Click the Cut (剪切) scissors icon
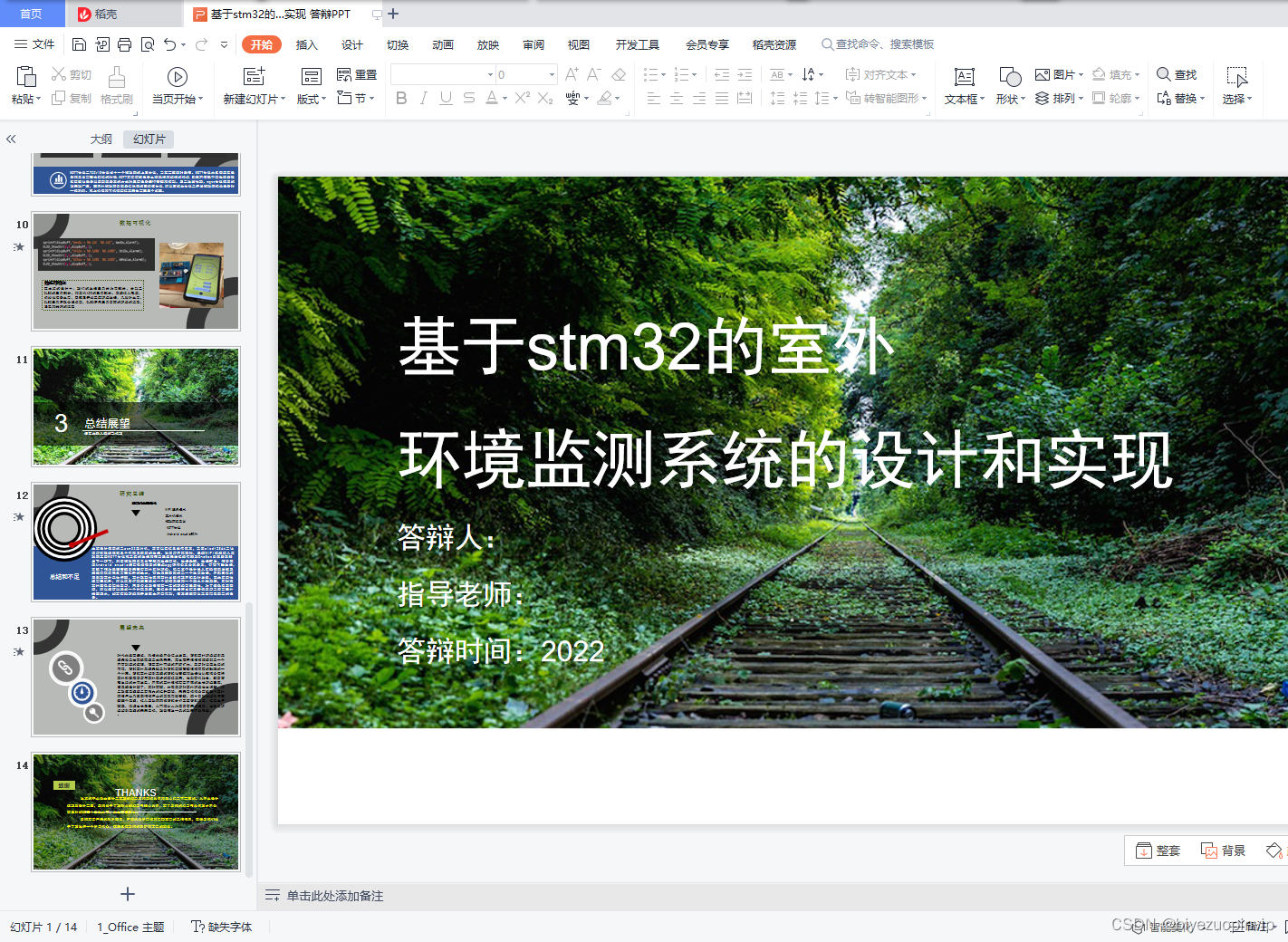Screen dimensions: 1288x942 (59, 74)
